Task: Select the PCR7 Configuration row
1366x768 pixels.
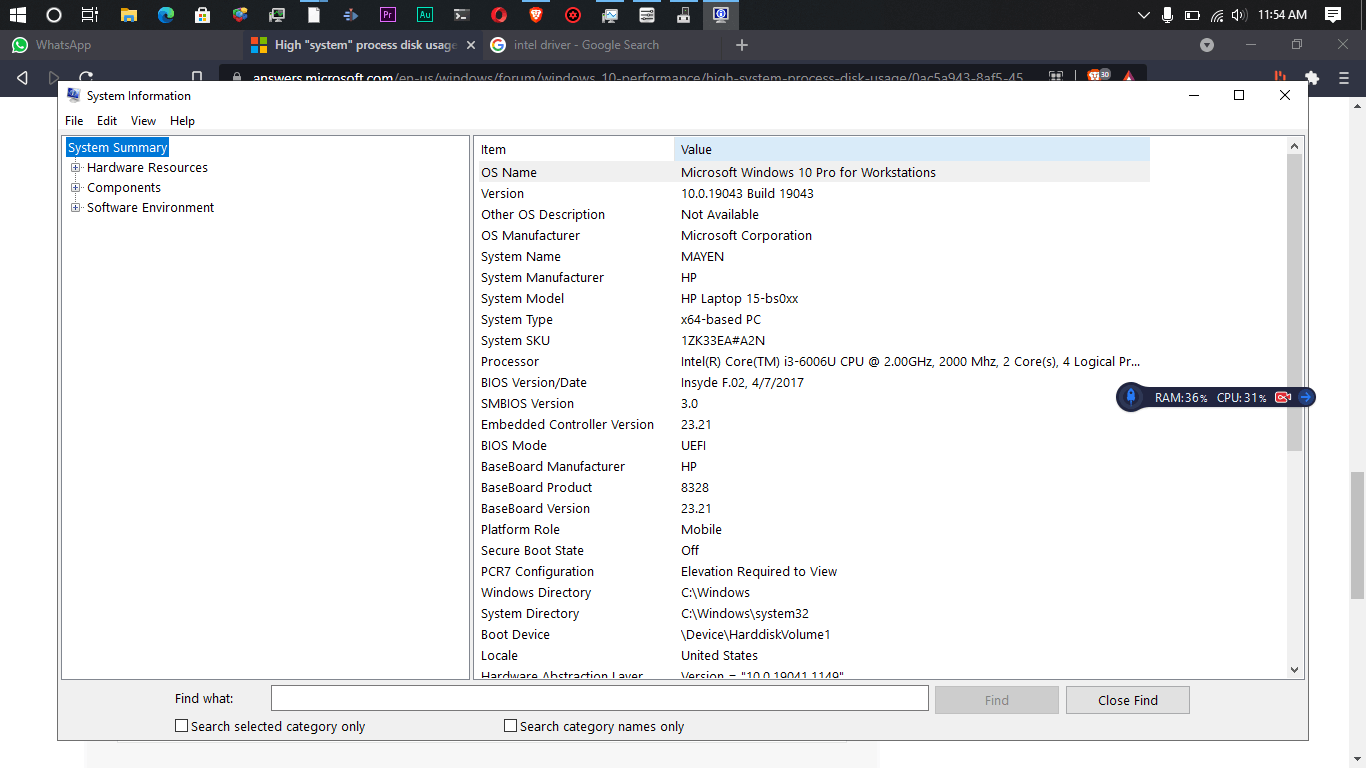Action: pyautogui.click(x=813, y=571)
